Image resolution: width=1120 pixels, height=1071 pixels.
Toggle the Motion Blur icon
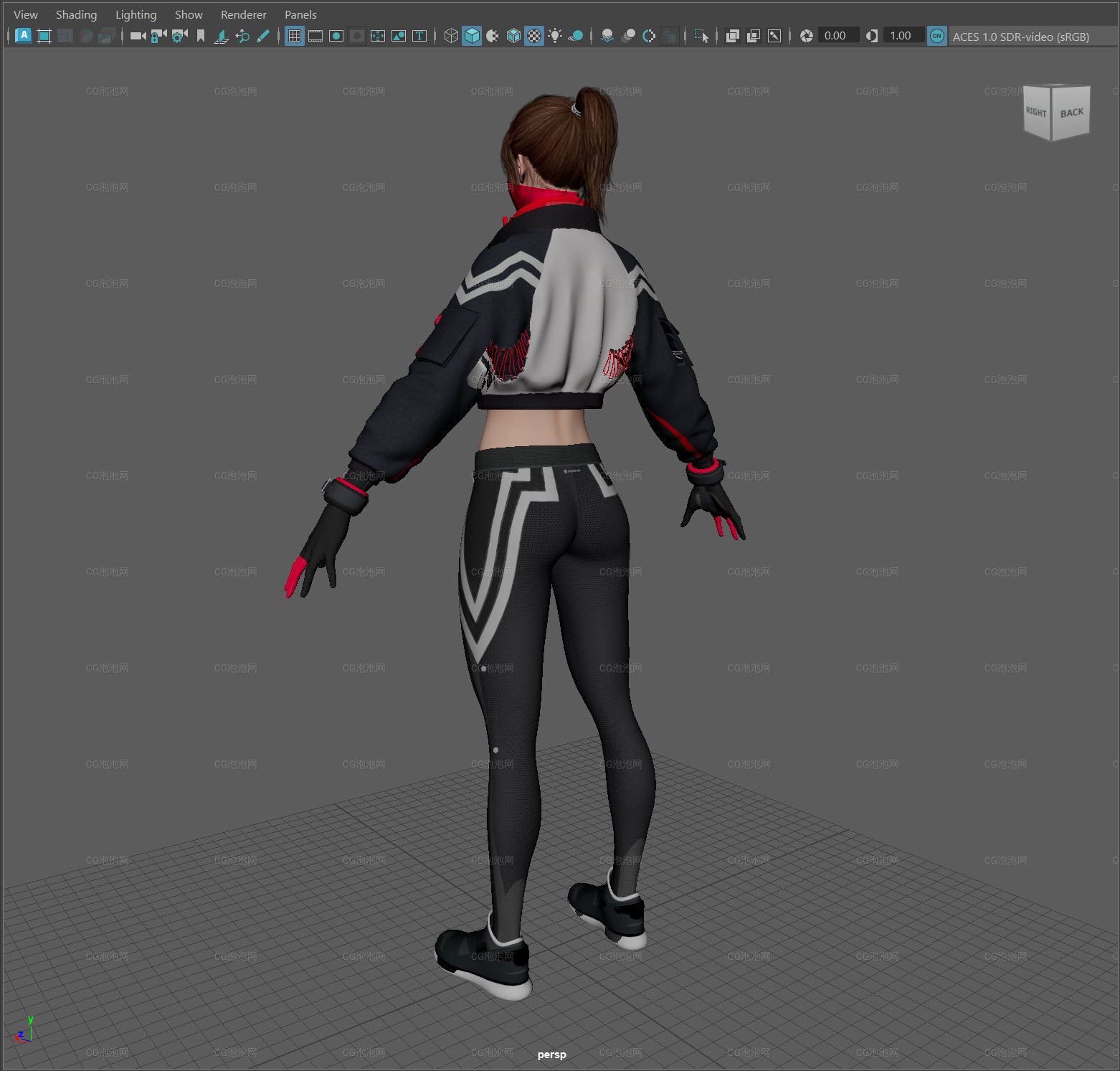[628, 35]
